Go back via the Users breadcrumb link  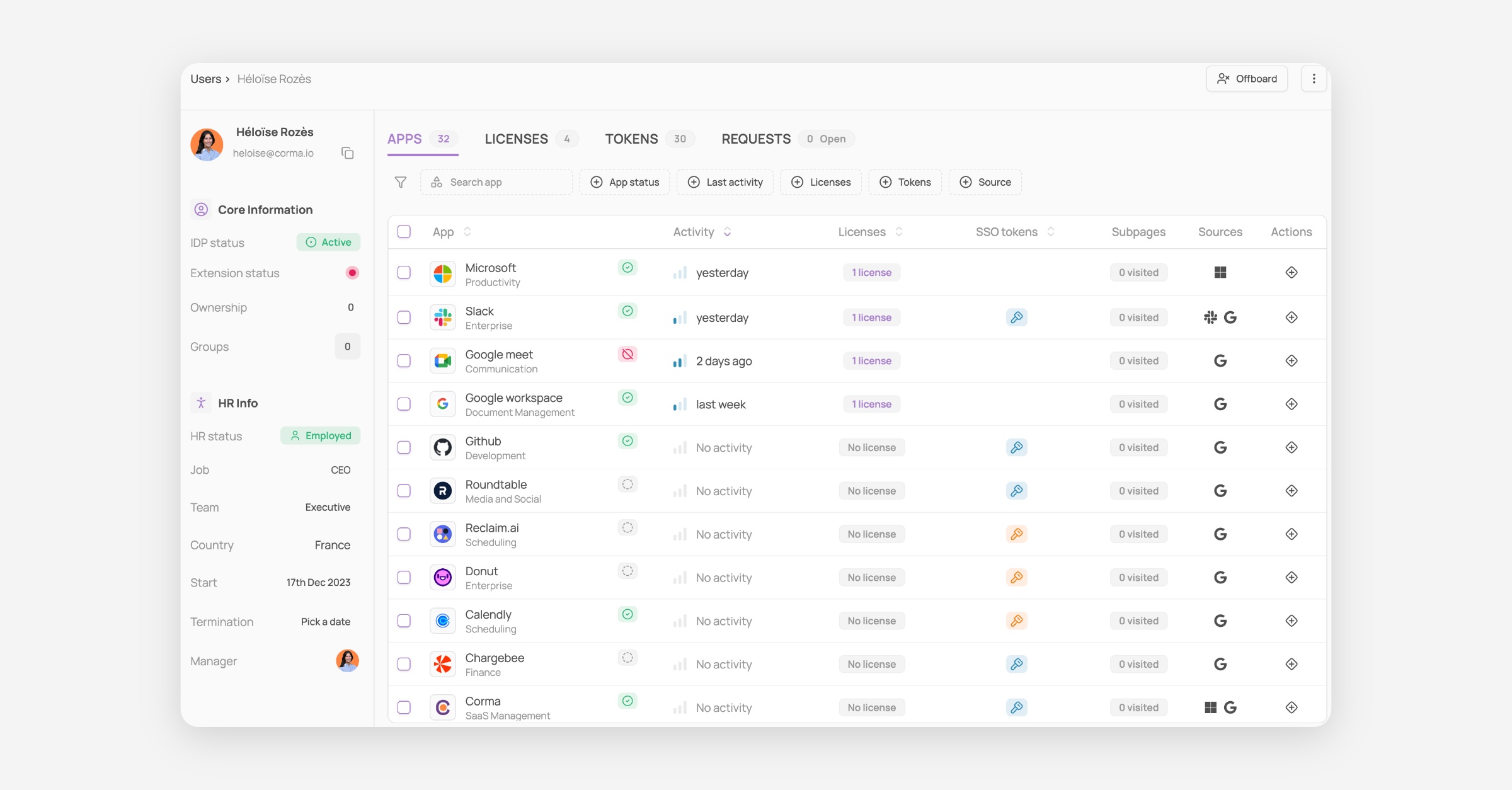point(205,79)
